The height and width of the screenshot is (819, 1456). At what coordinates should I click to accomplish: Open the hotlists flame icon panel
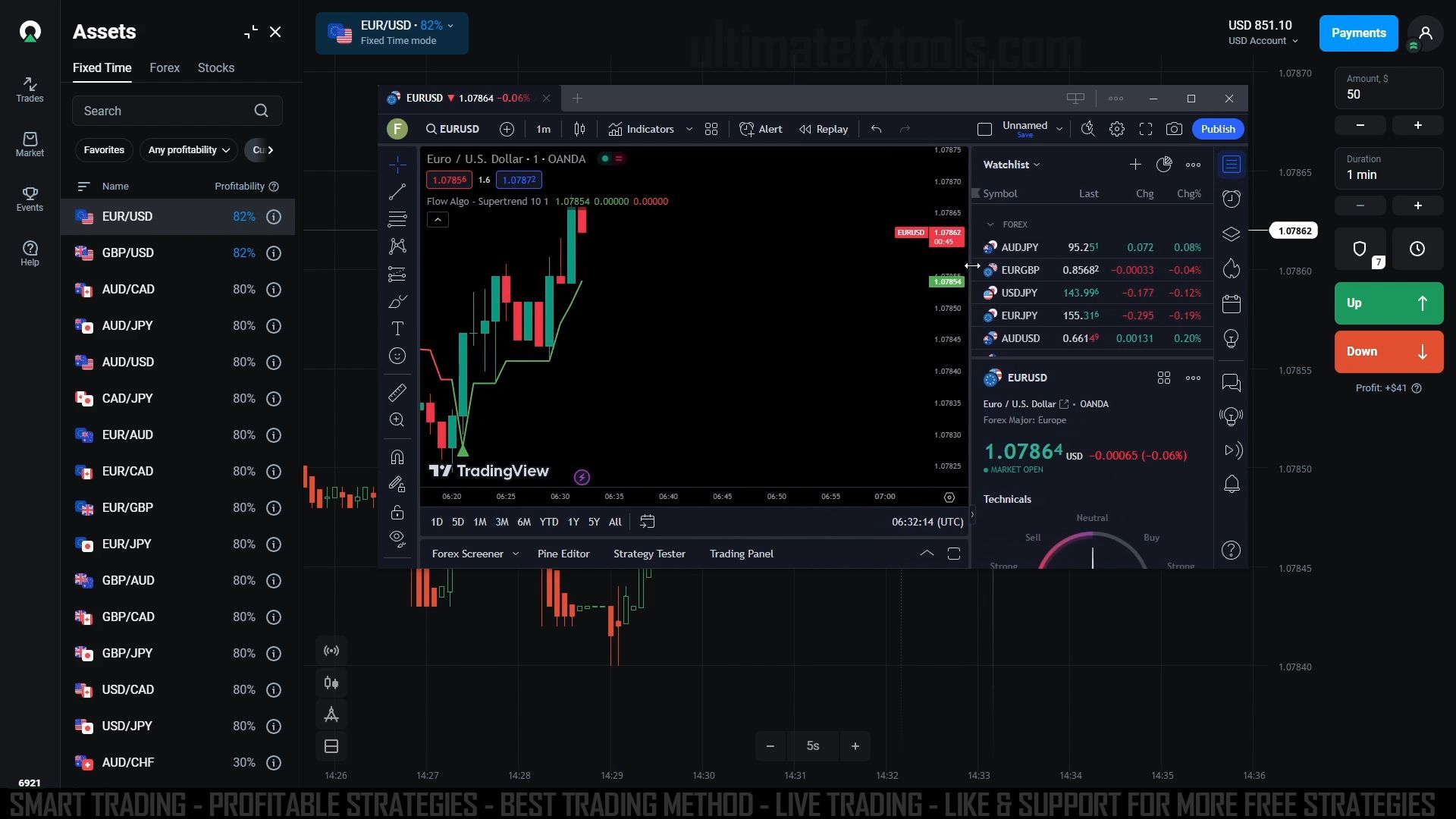[1232, 268]
